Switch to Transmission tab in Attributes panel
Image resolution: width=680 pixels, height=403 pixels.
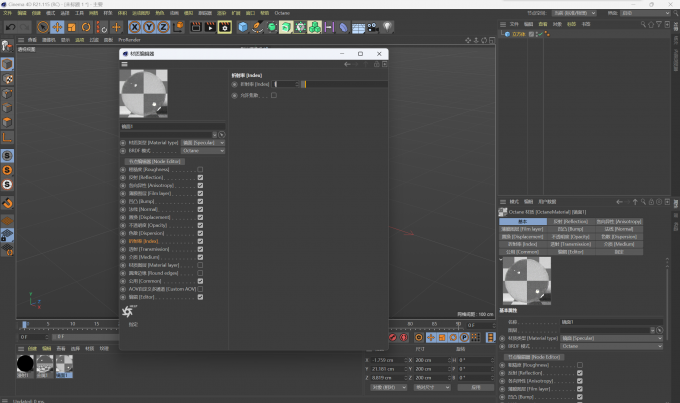[571, 244]
